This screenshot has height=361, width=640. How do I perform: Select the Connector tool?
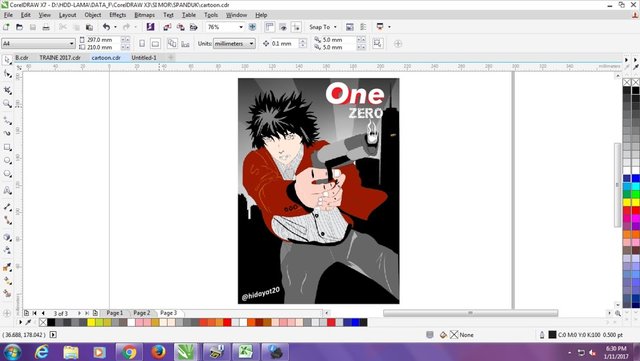coord(7,221)
